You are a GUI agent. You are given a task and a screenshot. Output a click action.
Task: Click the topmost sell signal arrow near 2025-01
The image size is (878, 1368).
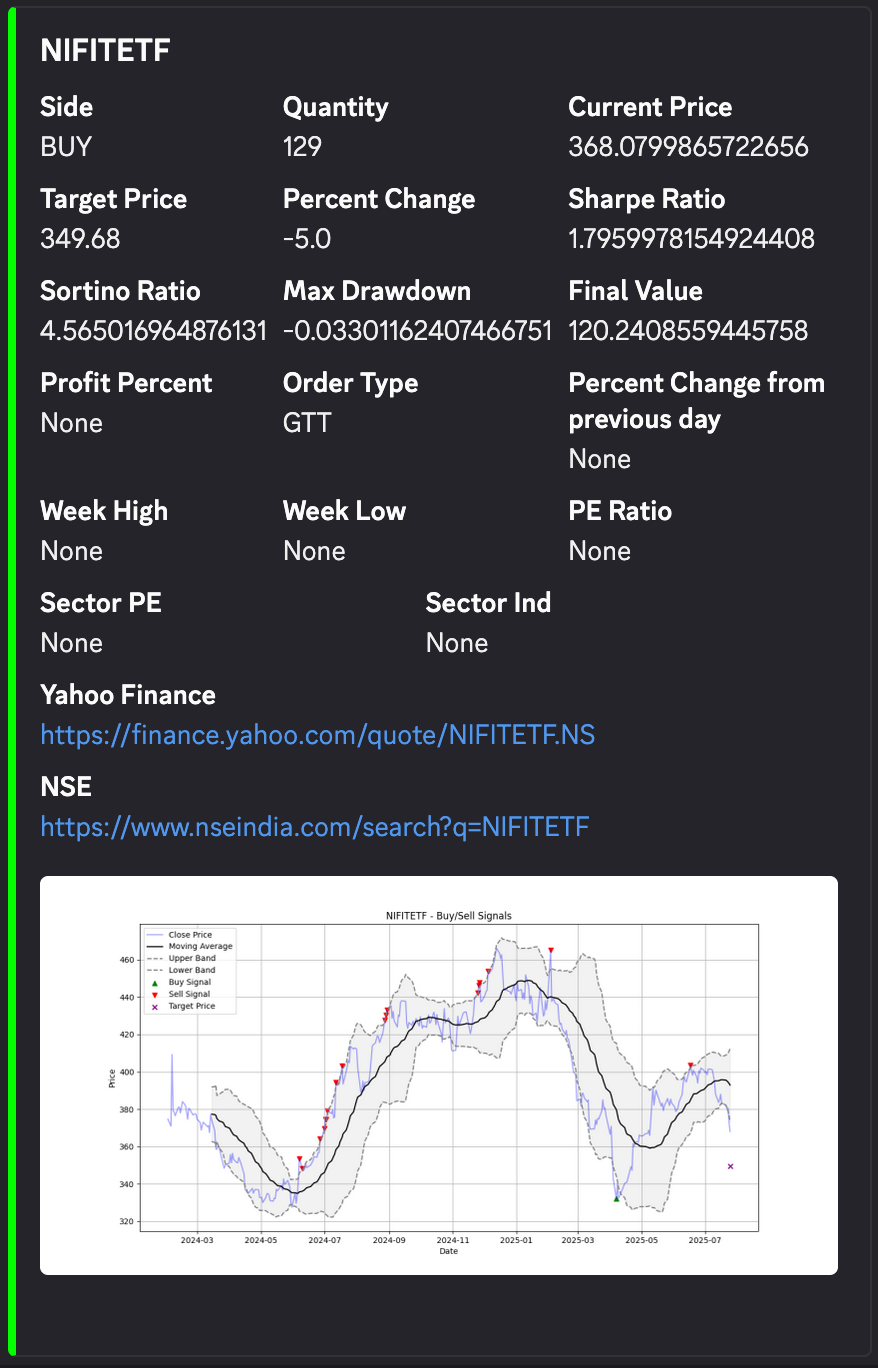click(x=551, y=950)
